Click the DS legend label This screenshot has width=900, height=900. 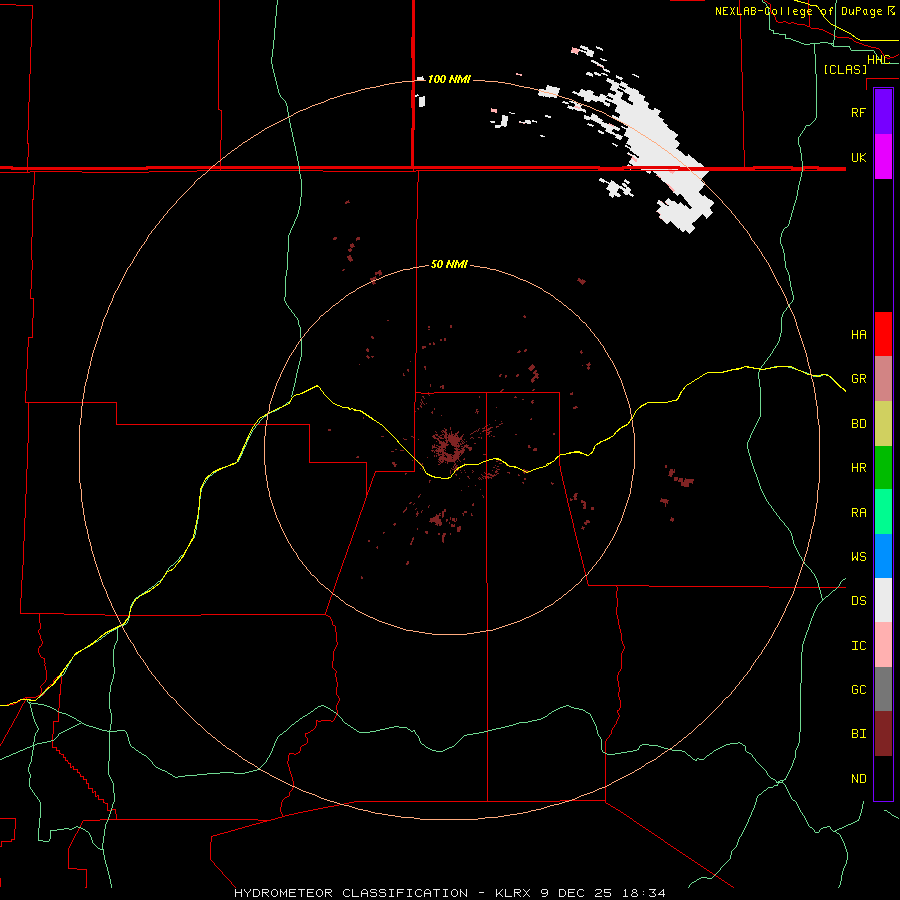pos(858,601)
